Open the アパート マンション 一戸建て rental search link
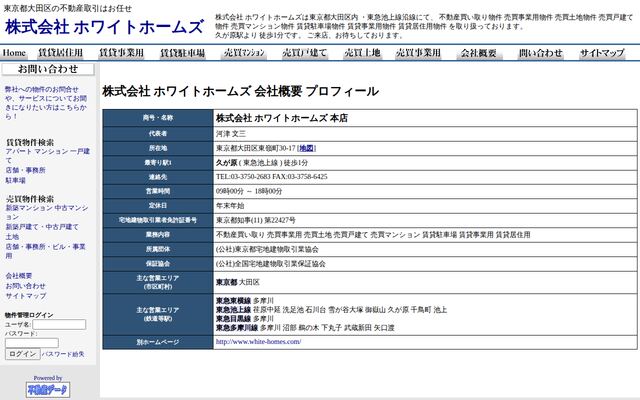The image size is (640, 400). [47, 156]
